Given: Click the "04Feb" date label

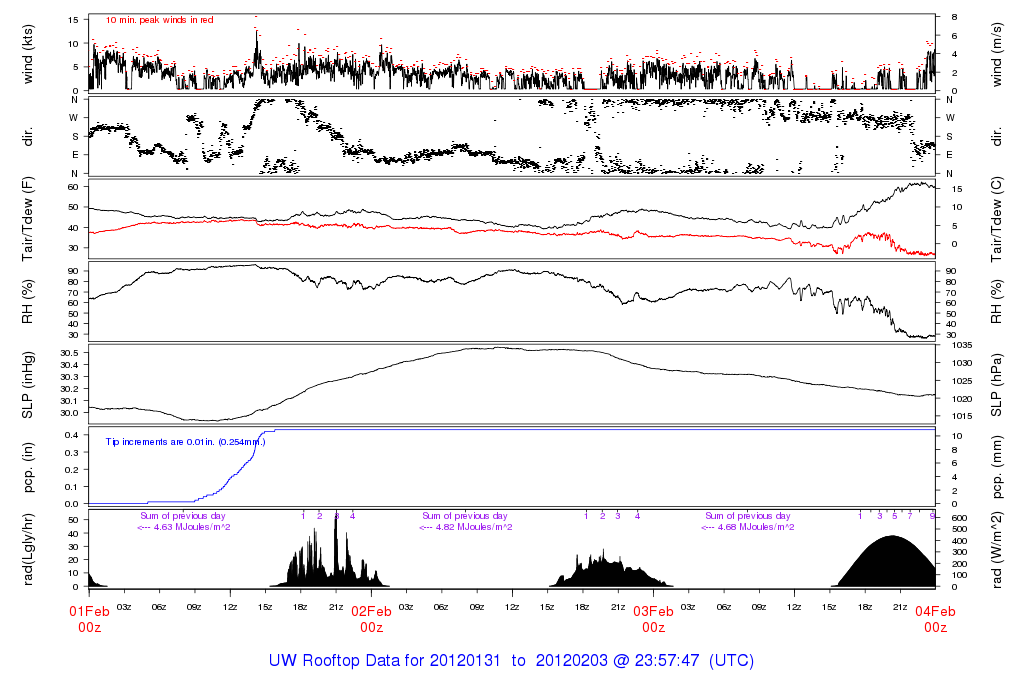Looking at the screenshot, I should (935, 612).
